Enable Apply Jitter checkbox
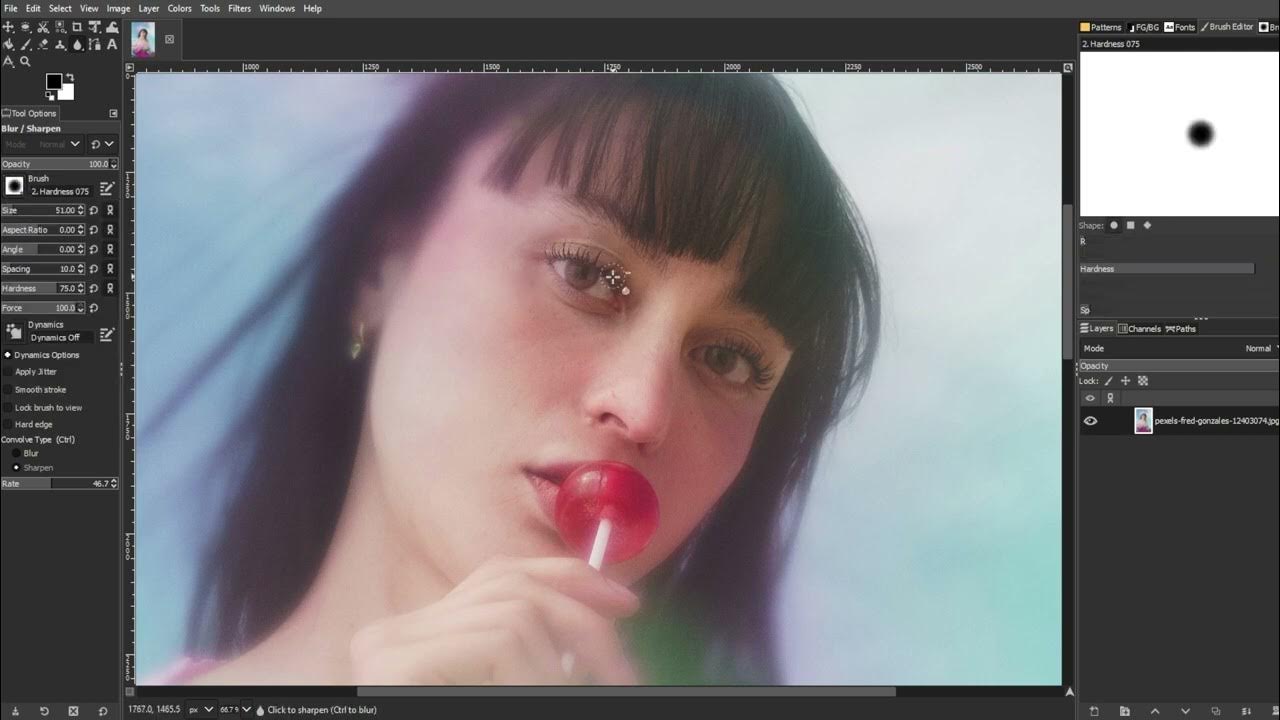This screenshot has height=720, width=1280. [8, 372]
